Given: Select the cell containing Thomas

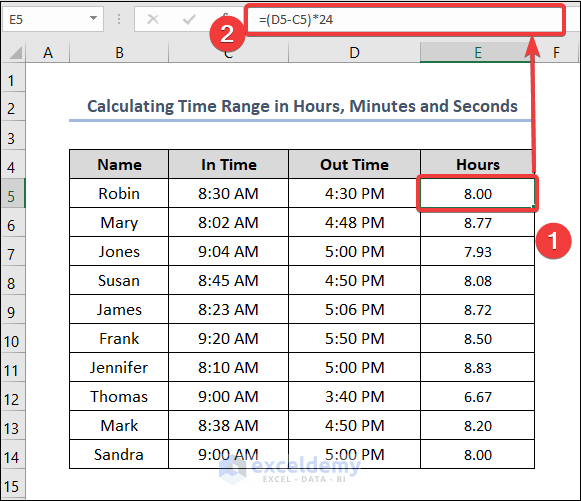Looking at the screenshot, I should point(119,396).
